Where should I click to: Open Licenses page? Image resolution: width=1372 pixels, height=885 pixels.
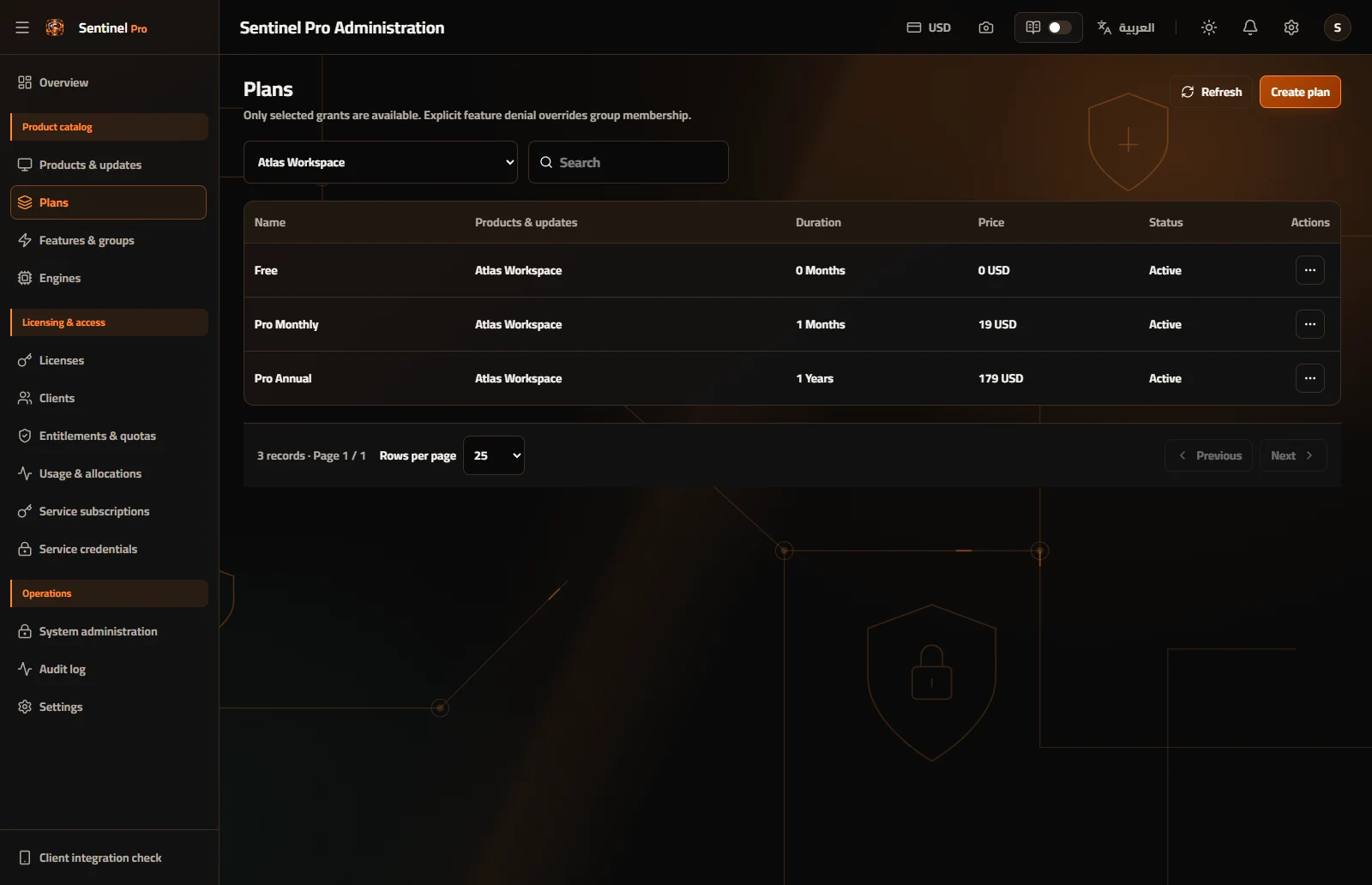[x=108, y=360]
